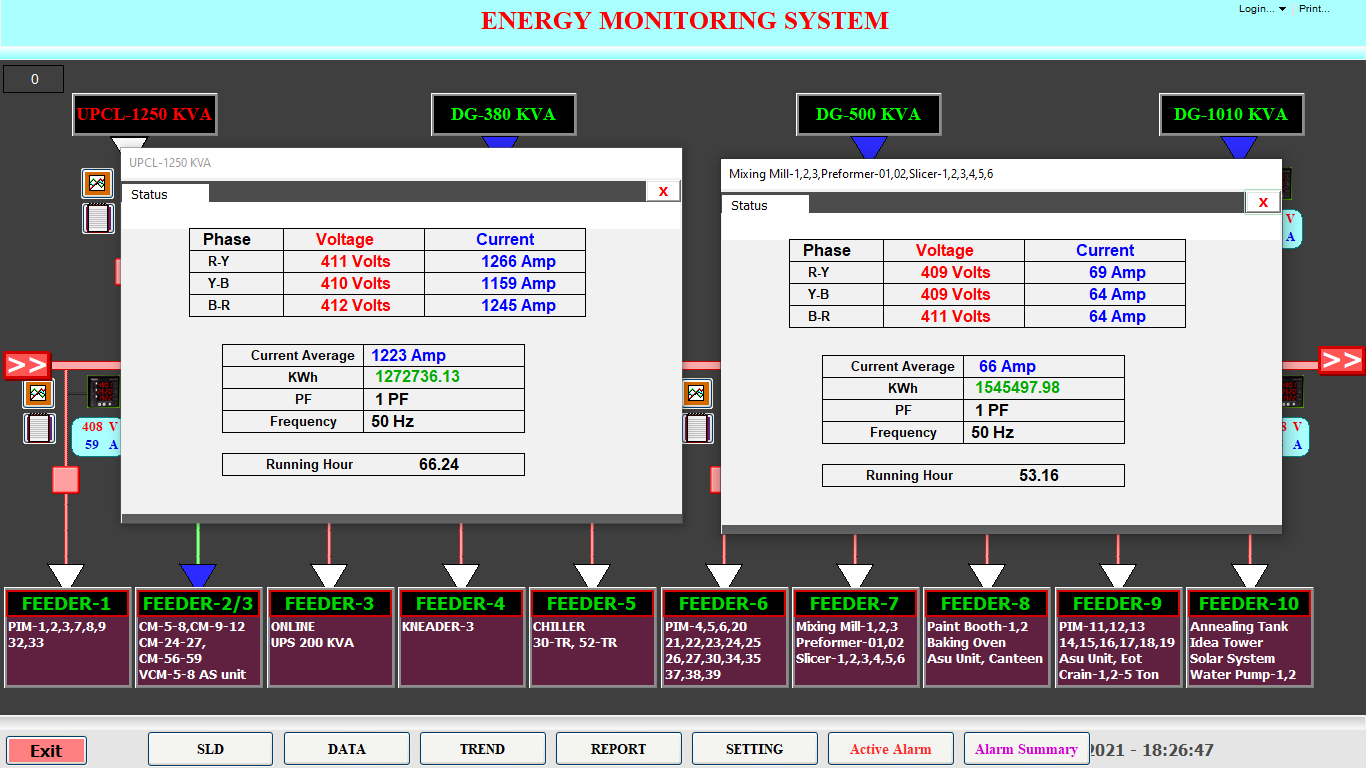
Task: Select the DG-380 KVA source label
Action: (x=505, y=114)
